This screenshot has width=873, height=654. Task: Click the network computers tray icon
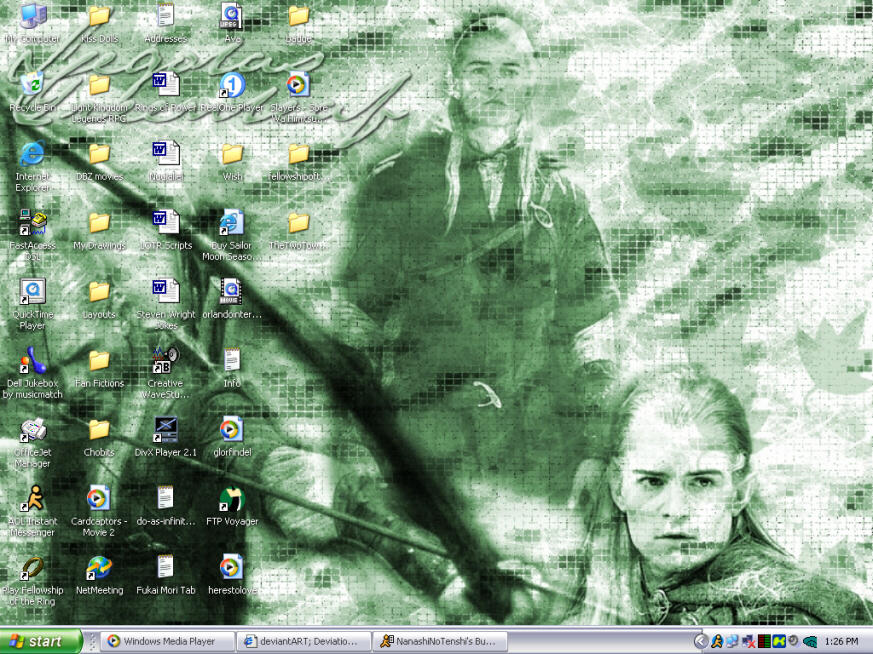click(x=733, y=641)
